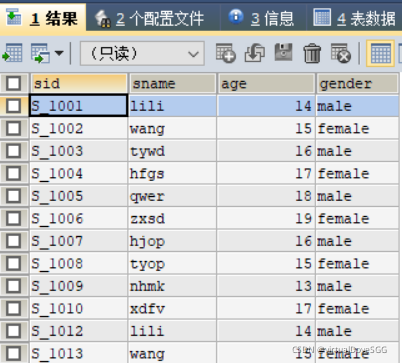Check the row S_1002 checkbox

[x=14, y=128]
